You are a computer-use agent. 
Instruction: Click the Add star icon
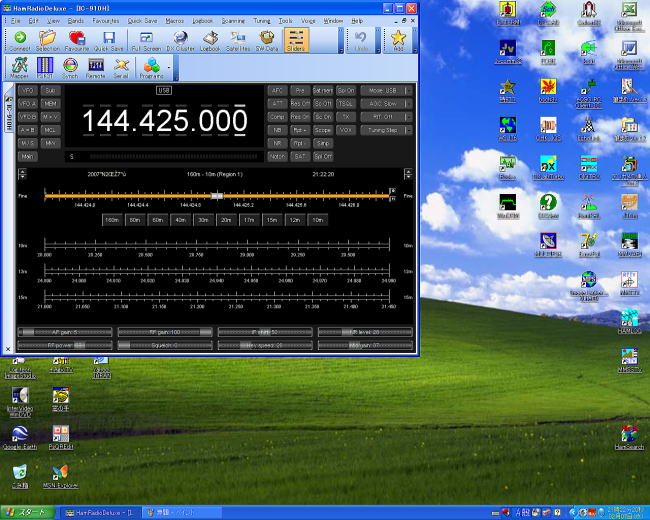click(398, 41)
